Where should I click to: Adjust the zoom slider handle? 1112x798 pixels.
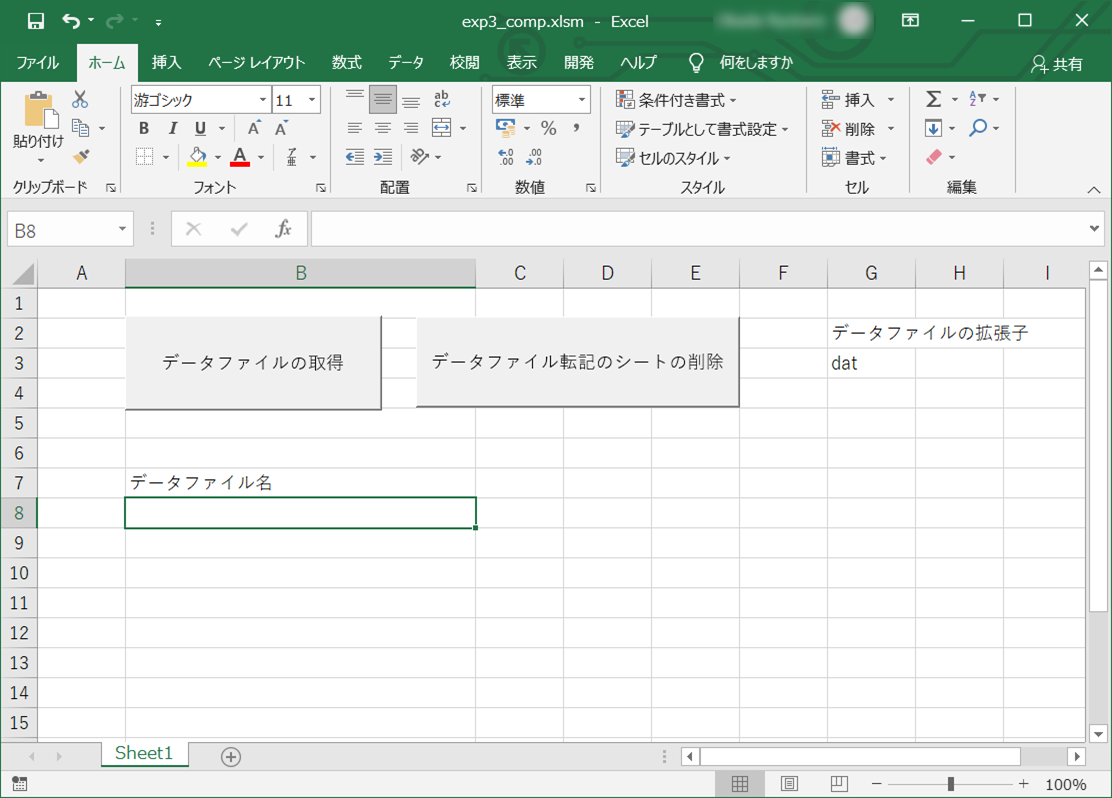click(x=950, y=784)
